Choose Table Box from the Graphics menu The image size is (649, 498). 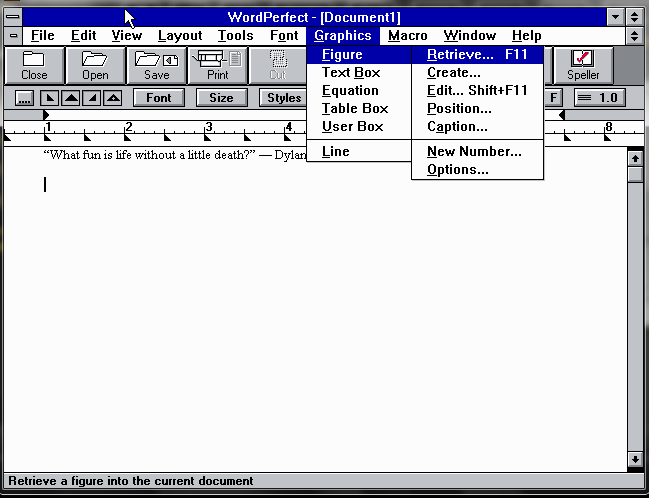click(359, 108)
